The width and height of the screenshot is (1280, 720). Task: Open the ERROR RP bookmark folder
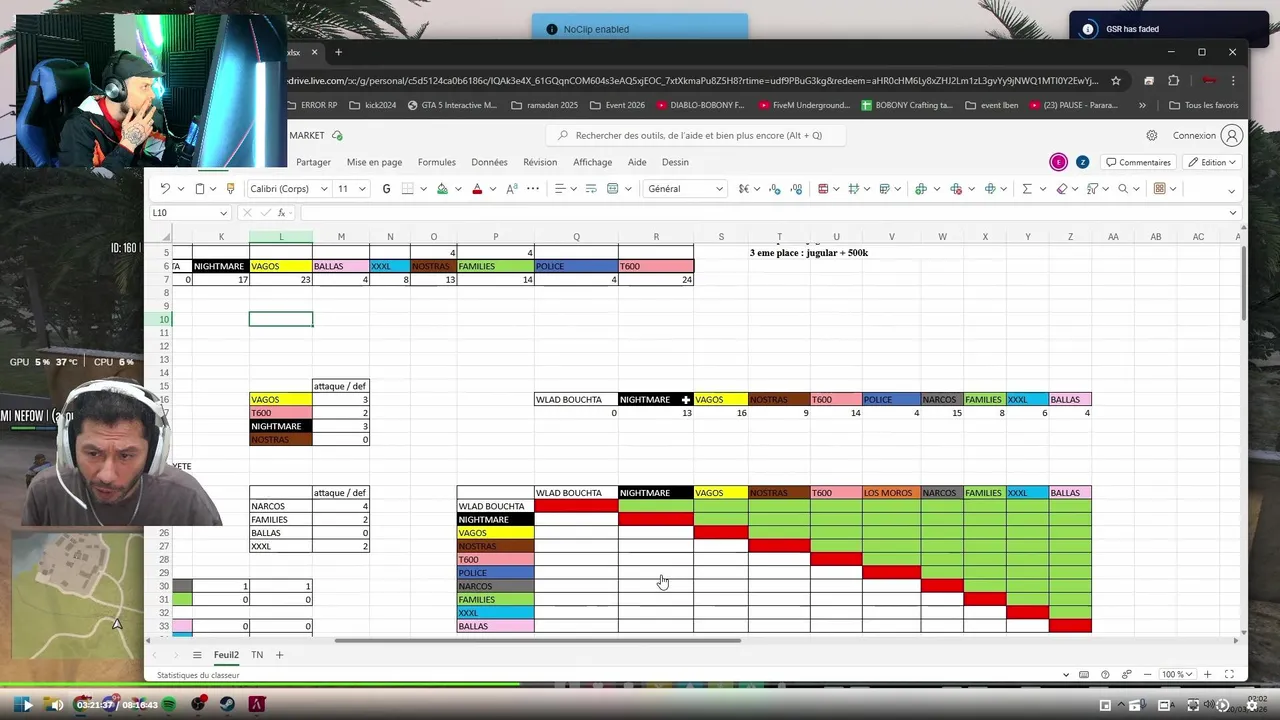pyautogui.click(x=312, y=105)
